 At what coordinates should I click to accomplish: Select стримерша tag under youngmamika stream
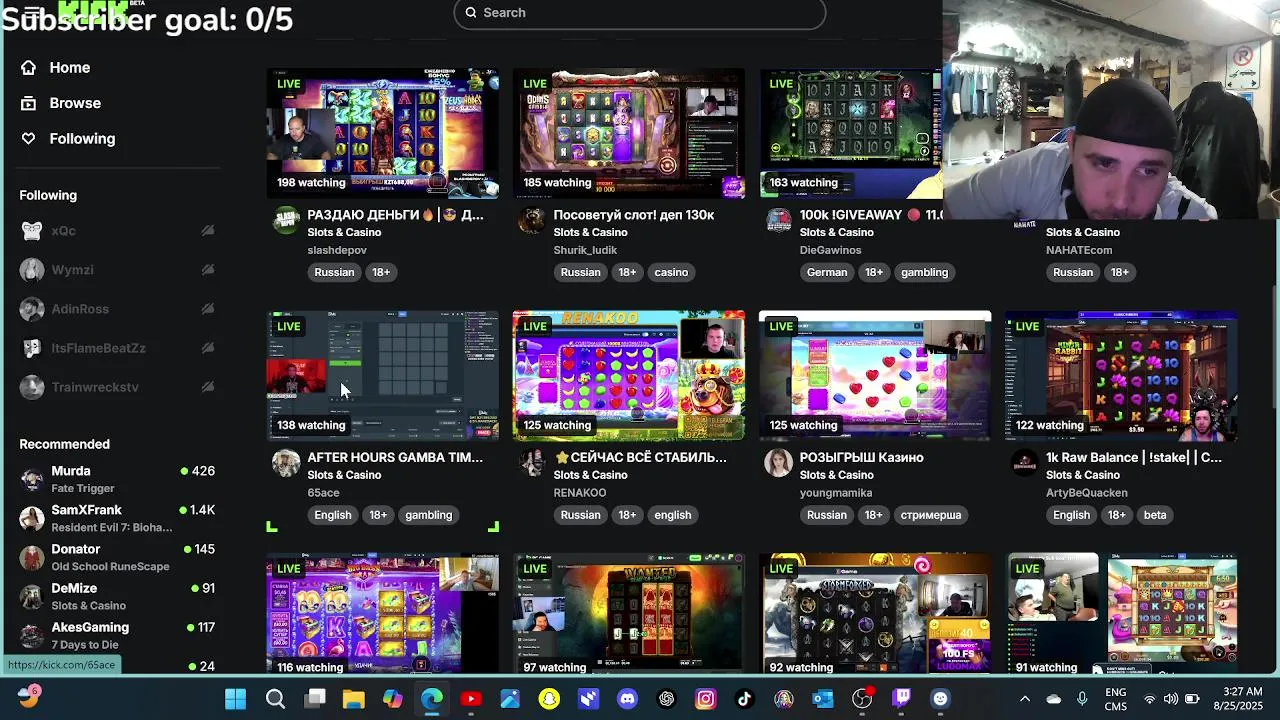tap(930, 515)
